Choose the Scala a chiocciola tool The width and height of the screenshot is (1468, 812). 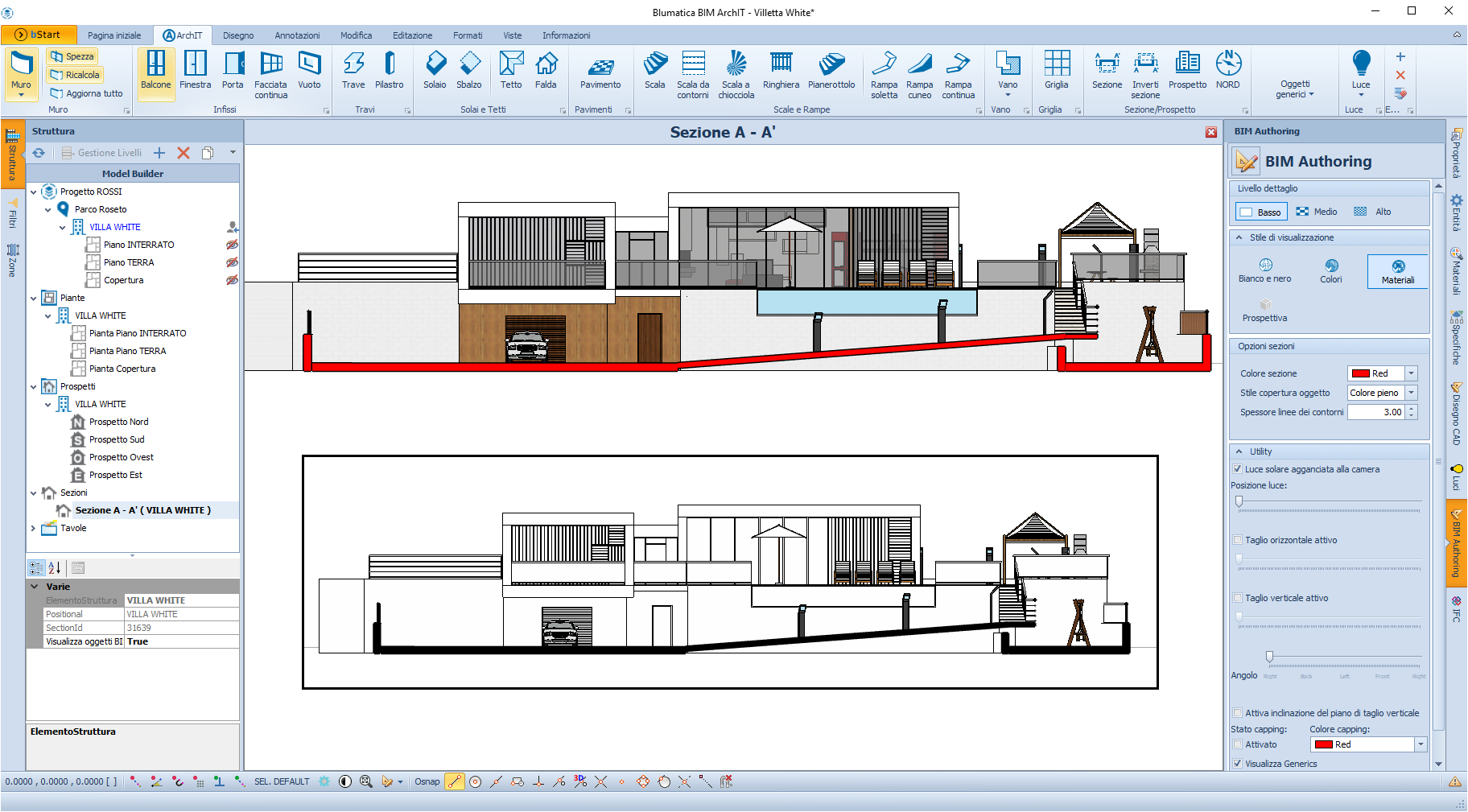736,74
